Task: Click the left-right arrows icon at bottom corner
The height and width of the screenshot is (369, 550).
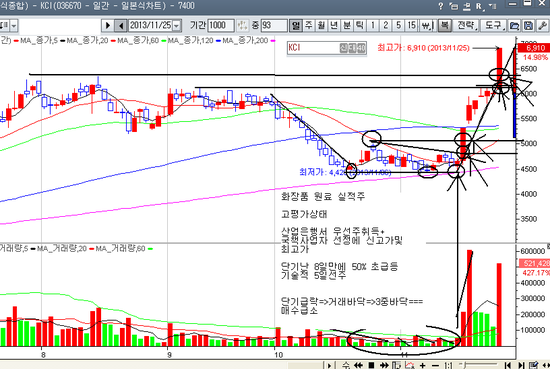Action: click(x=545, y=365)
